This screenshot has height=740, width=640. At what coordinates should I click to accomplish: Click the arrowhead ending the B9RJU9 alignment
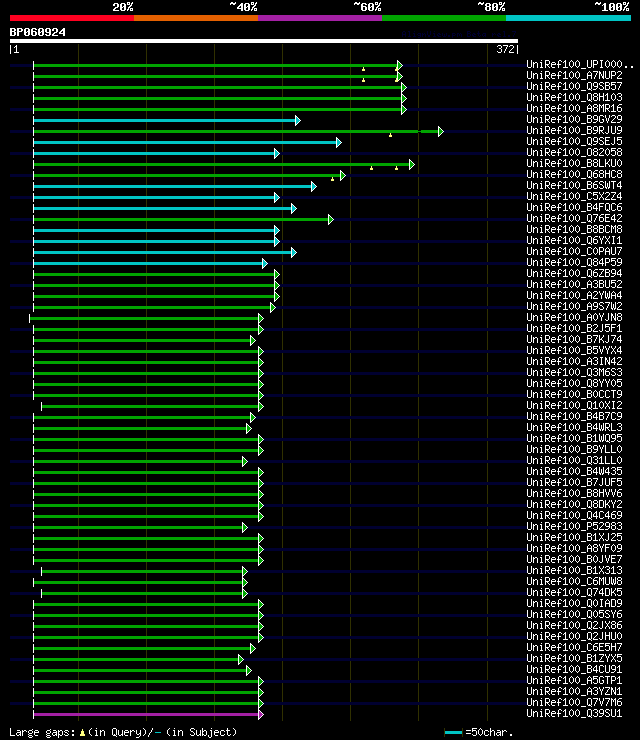(441, 132)
